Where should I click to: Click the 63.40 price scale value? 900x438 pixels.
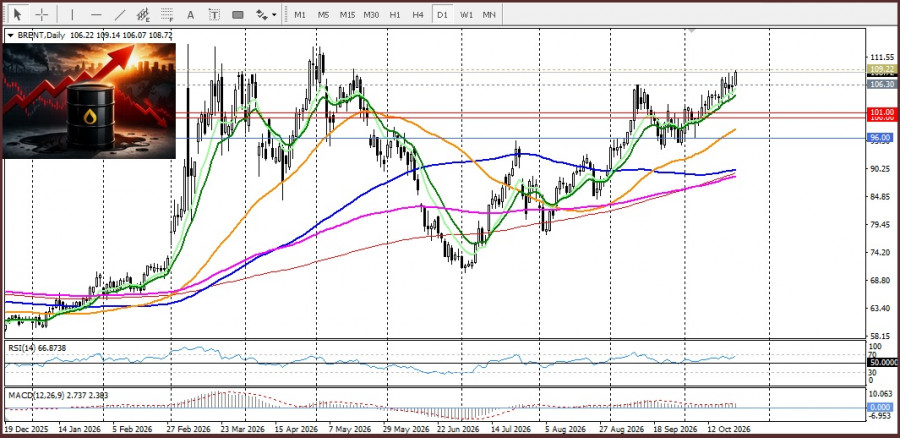click(x=881, y=308)
